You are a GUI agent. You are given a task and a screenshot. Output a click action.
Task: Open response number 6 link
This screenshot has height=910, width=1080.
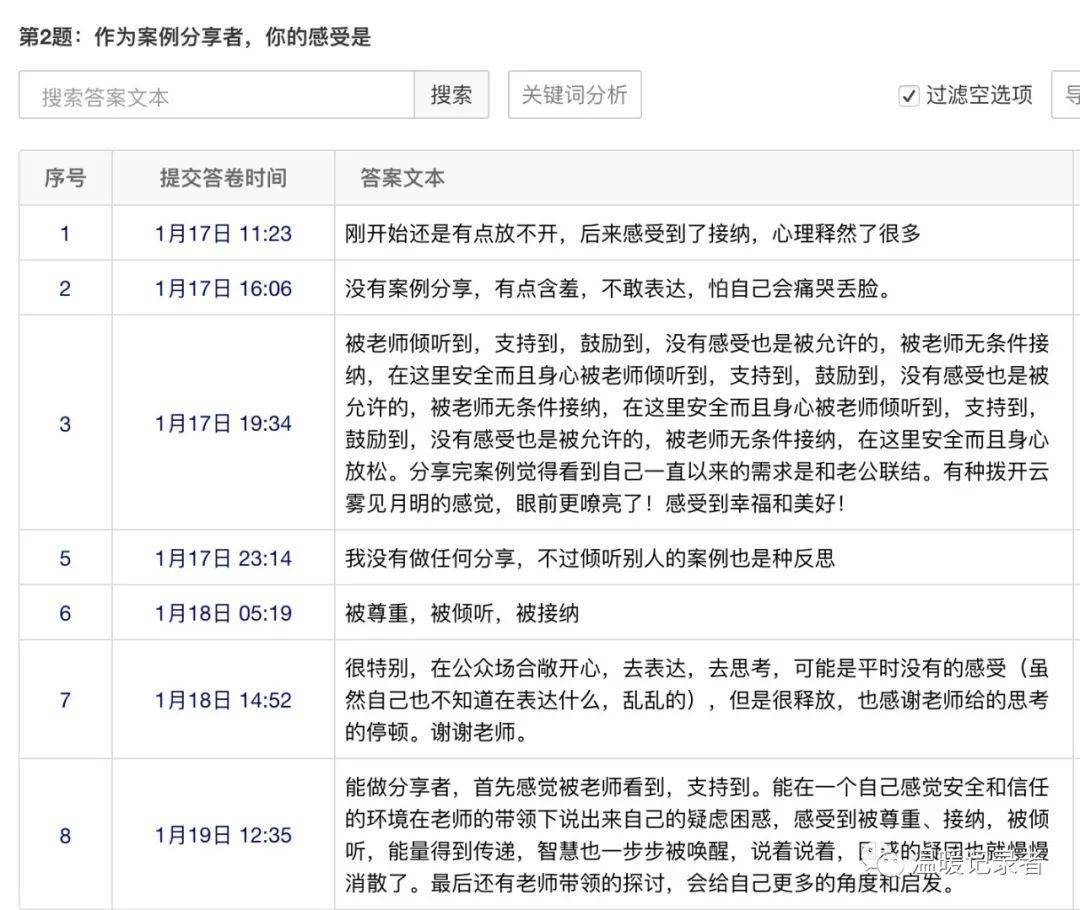(x=65, y=613)
